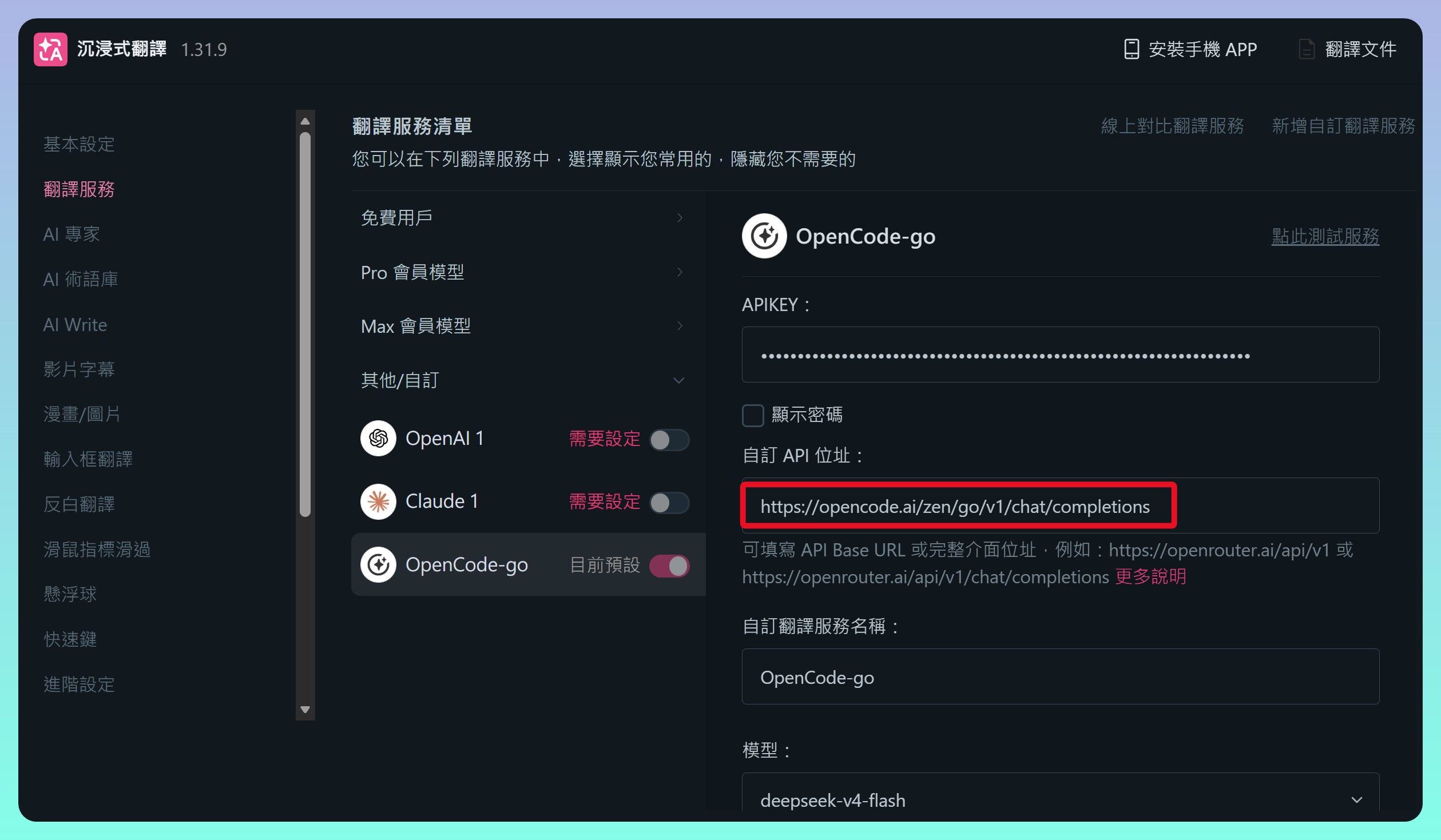Click the 自訂 API 位址 URL field
This screenshot has height=840, width=1441.
point(1061,505)
